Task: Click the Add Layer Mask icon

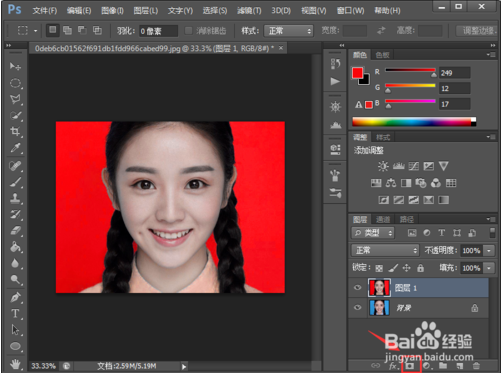Action: pos(410,366)
